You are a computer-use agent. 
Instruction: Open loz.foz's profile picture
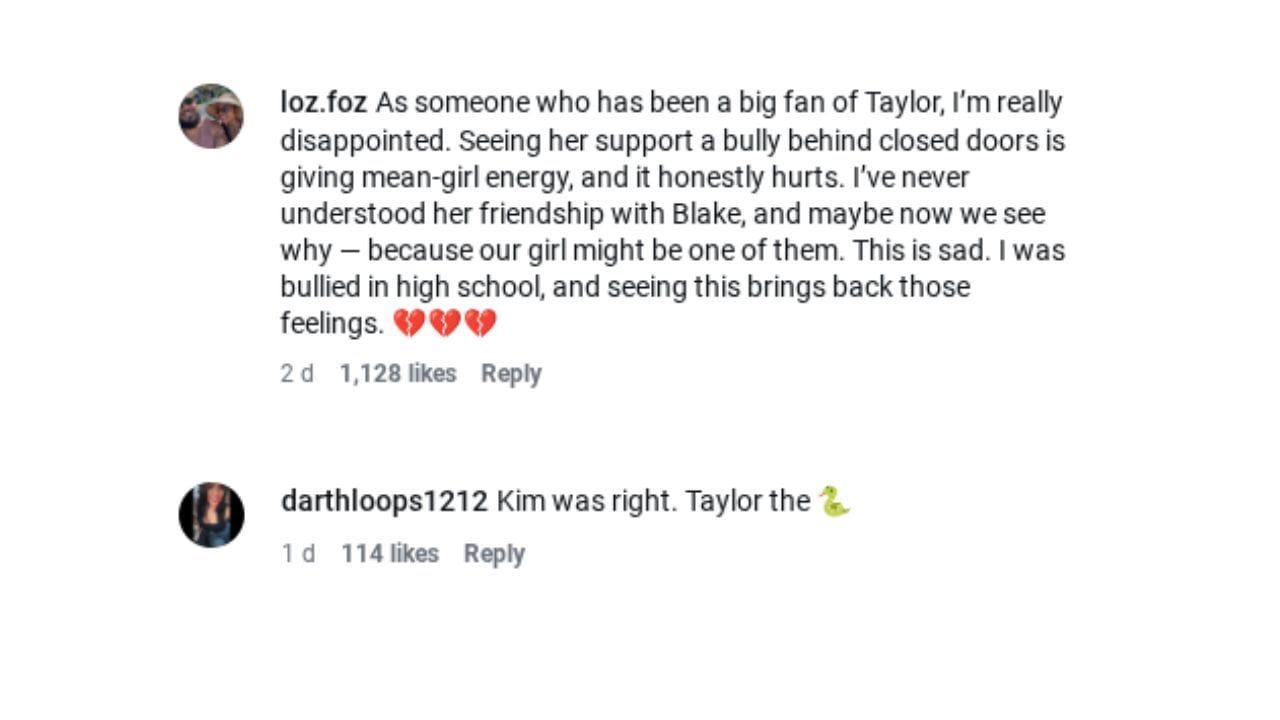click(x=209, y=114)
